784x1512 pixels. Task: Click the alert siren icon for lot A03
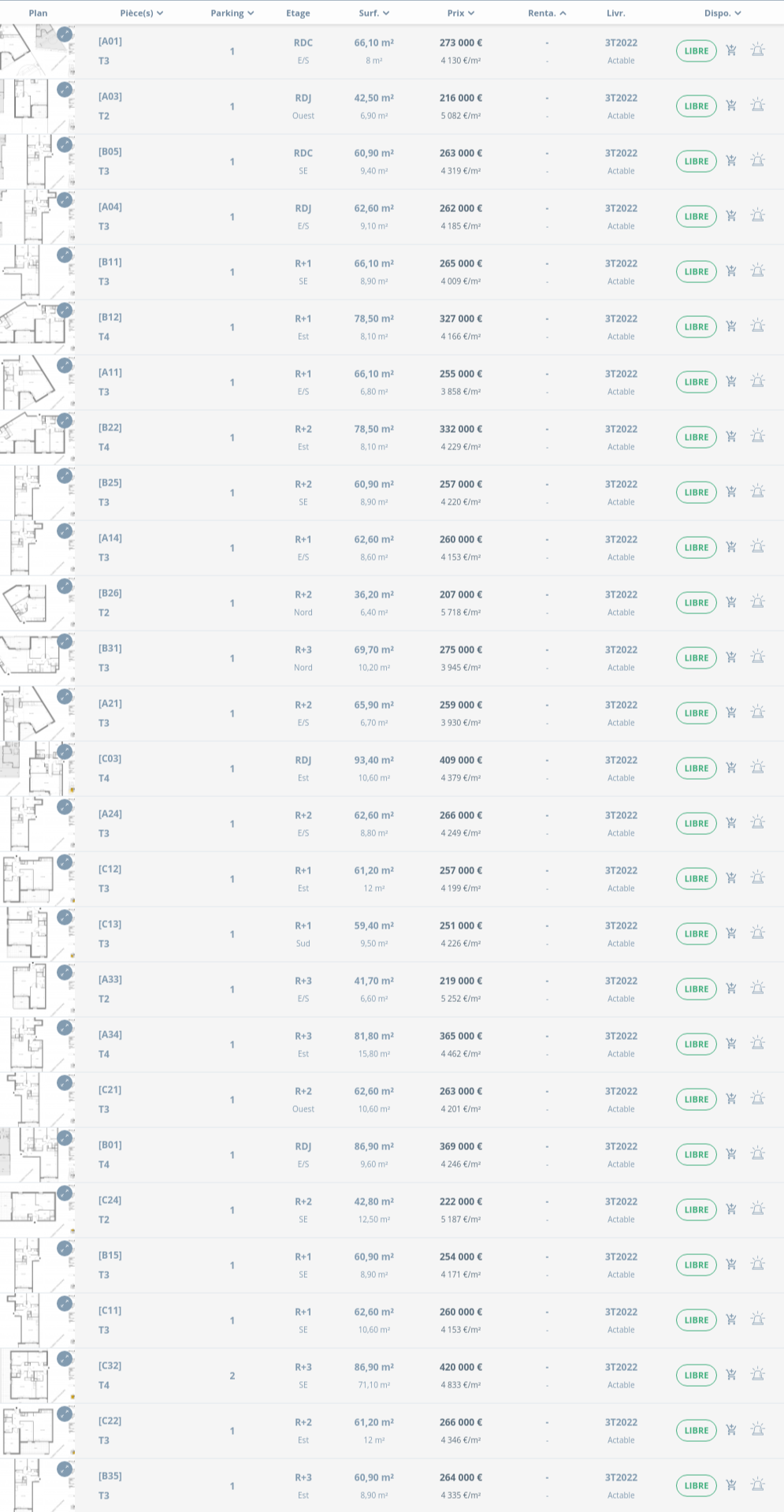pyautogui.click(x=757, y=106)
